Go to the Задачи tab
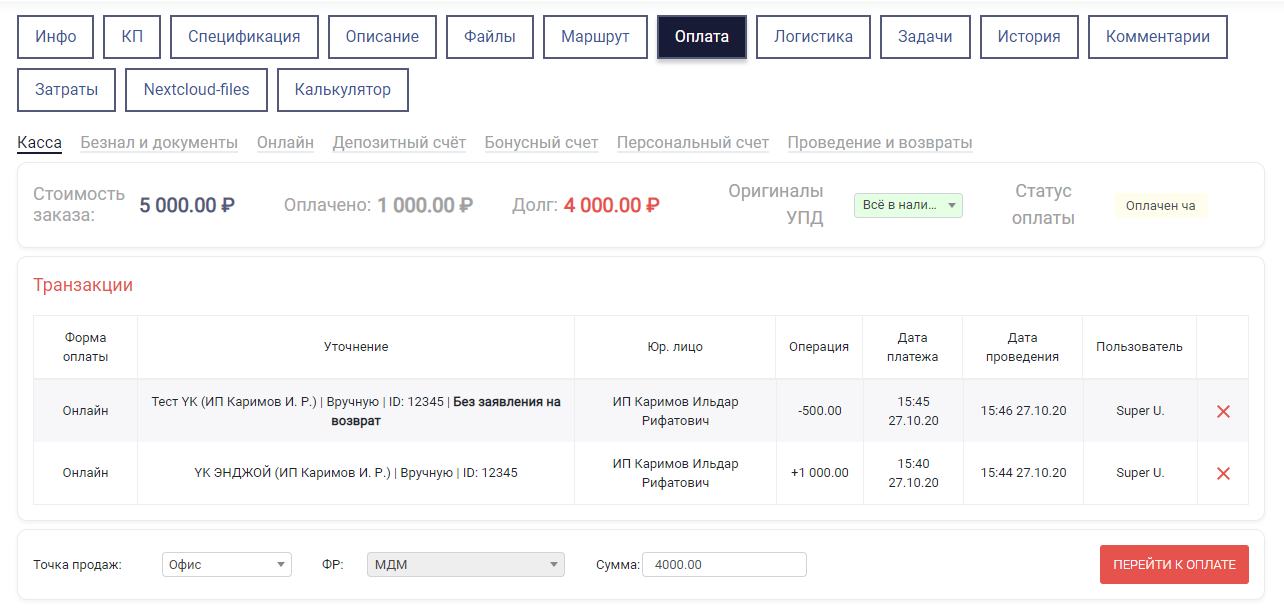The height and width of the screenshot is (616, 1284). tap(925, 37)
